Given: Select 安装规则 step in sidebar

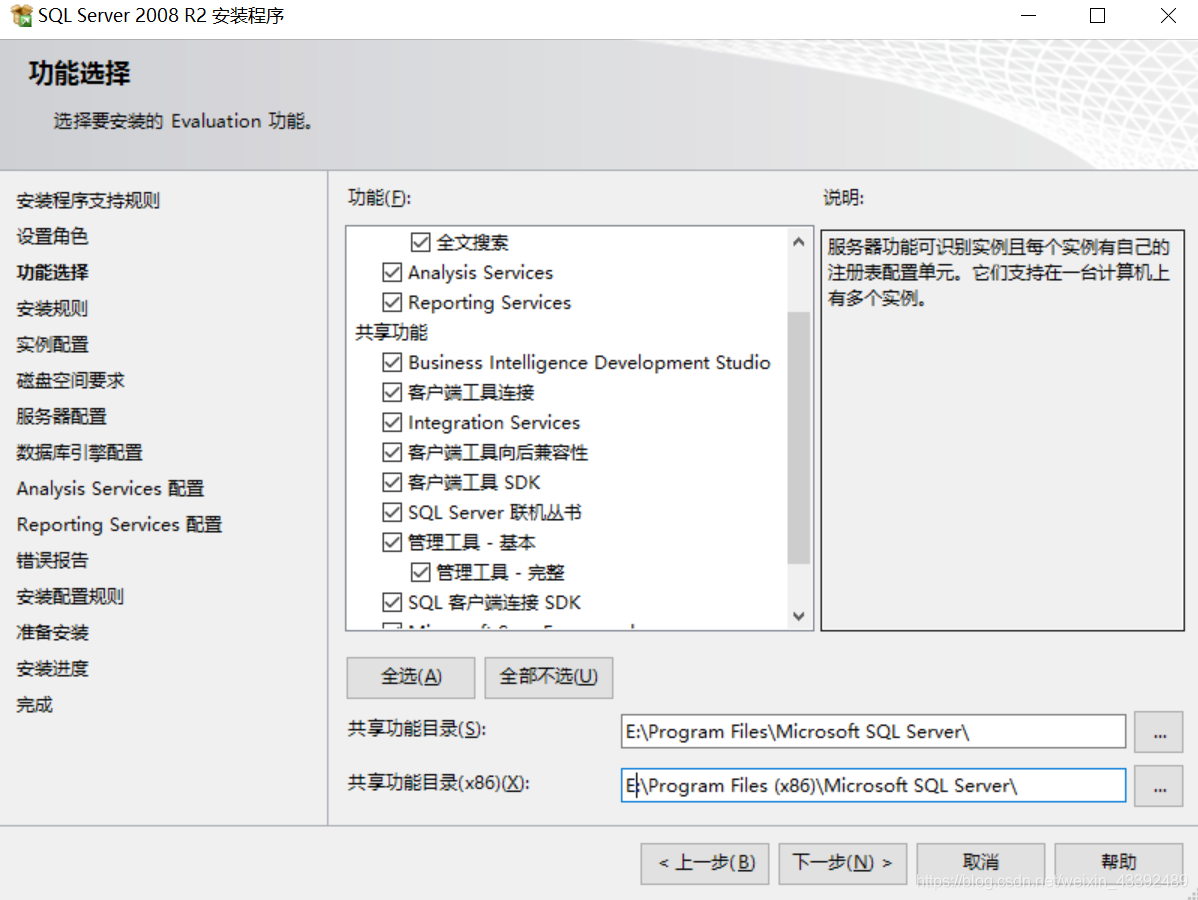Looking at the screenshot, I should point(52,309).
